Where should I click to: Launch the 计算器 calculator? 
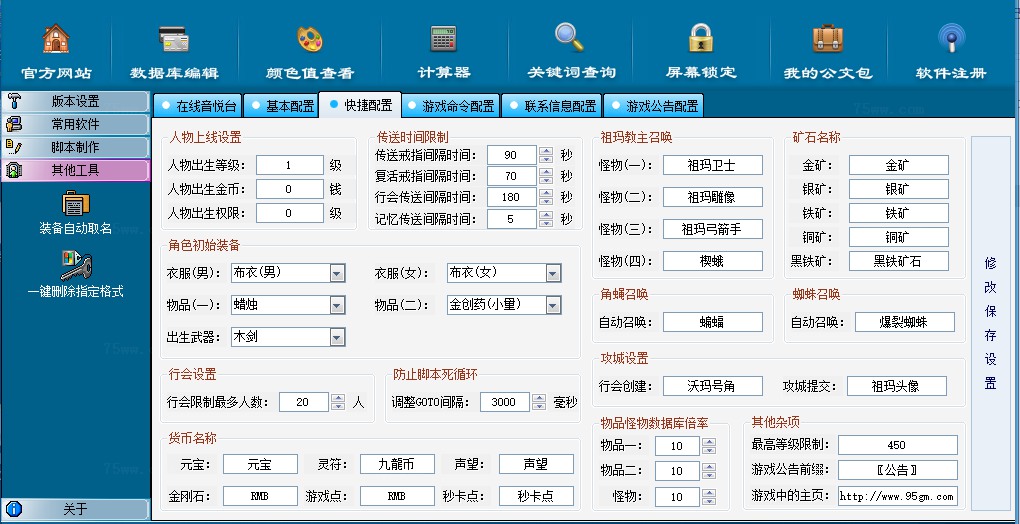(443, 40)
